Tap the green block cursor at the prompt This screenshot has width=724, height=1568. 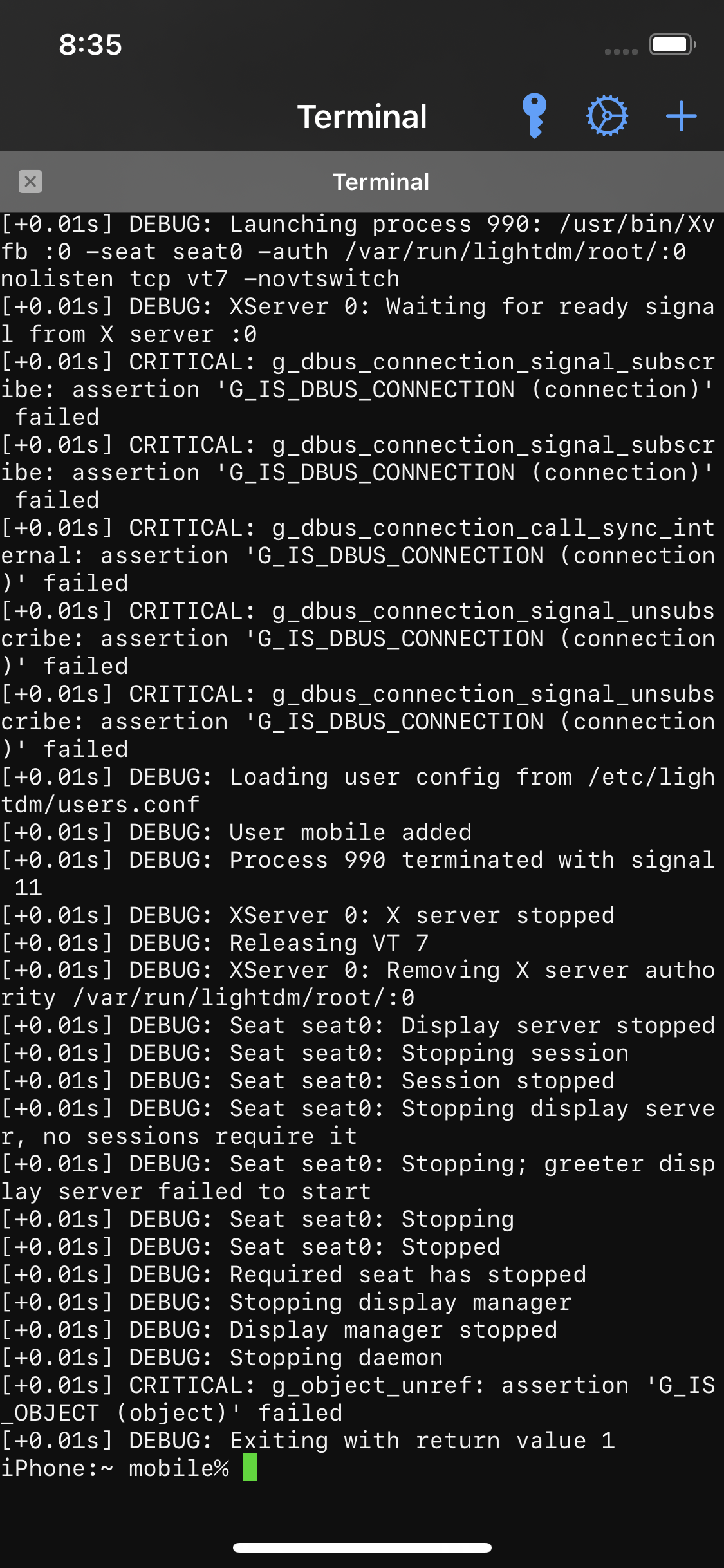(x=251, y=1468)
